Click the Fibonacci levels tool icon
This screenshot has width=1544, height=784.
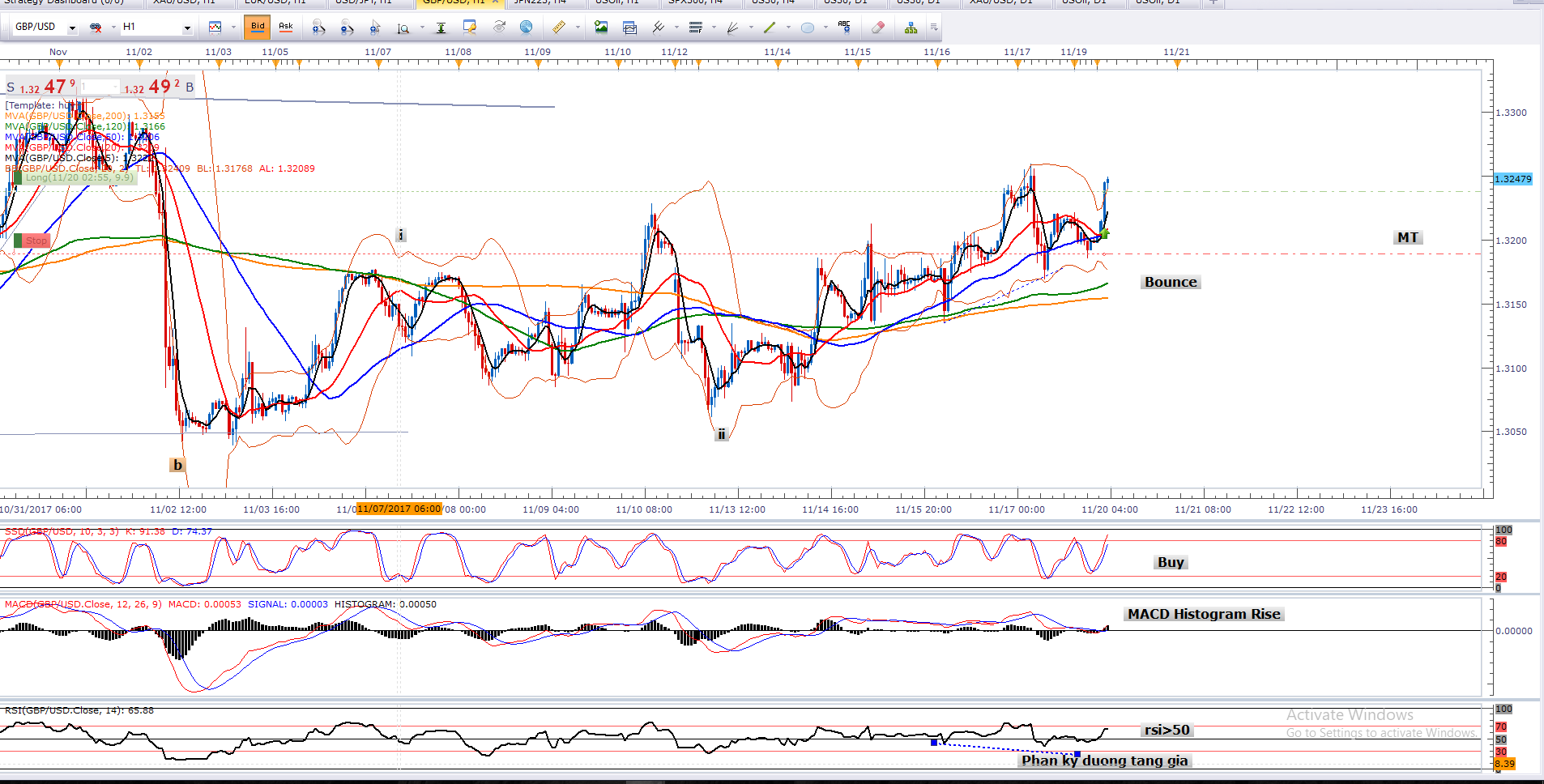click(695, 28)
